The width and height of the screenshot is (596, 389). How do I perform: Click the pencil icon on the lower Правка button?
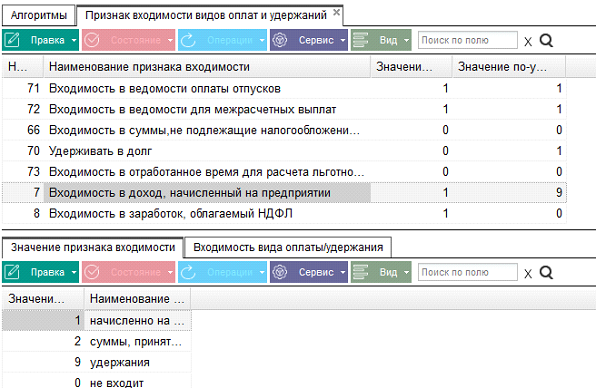(12, 272)
